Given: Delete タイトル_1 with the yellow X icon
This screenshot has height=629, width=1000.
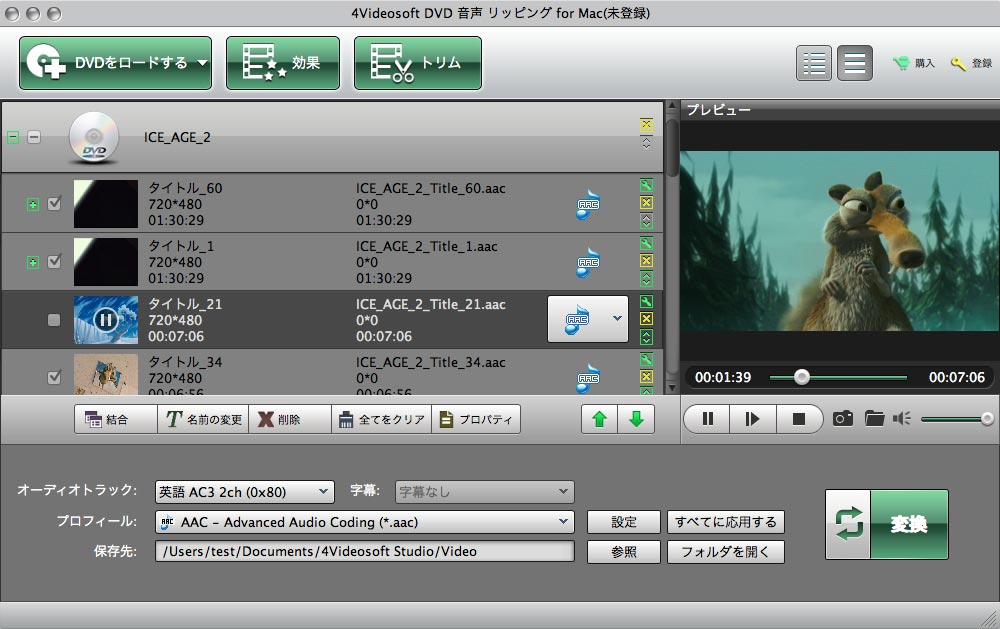Looking at the screenshot, I should [x=646, y=261].
